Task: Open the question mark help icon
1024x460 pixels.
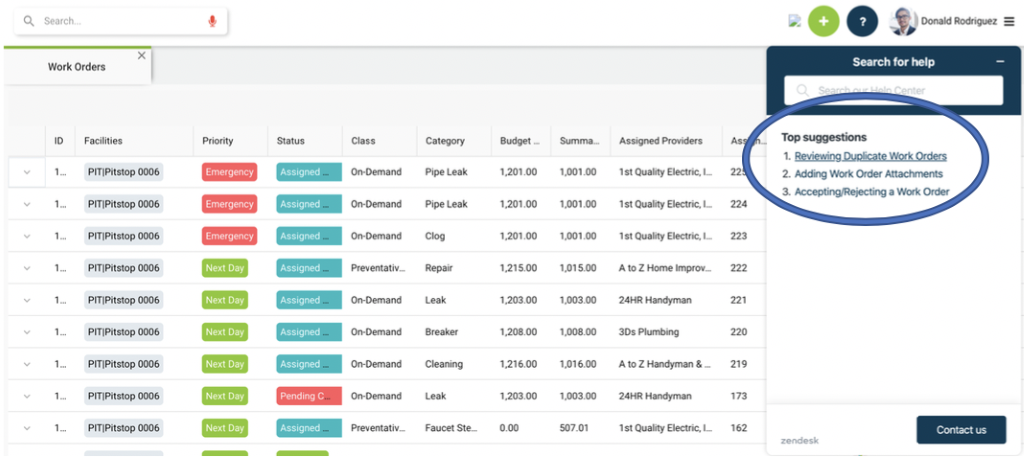Action: click(862, 21)
